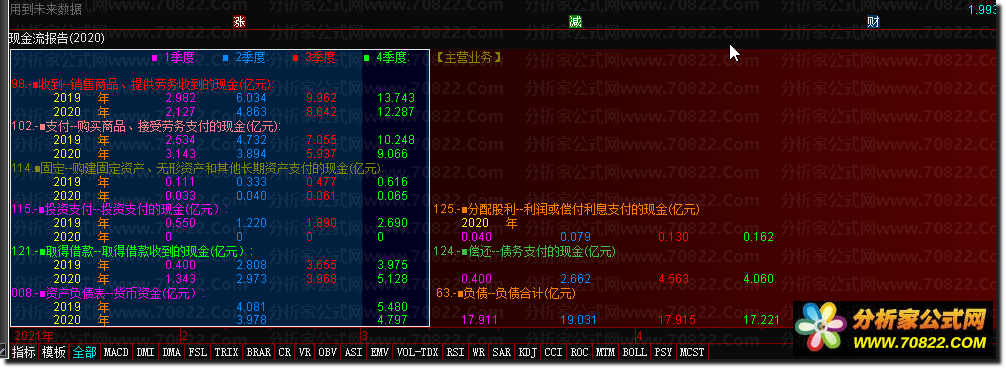Viewport: 1006px width, 368px height.
Task: Click the value 4.797
Action: click(393, 319)
